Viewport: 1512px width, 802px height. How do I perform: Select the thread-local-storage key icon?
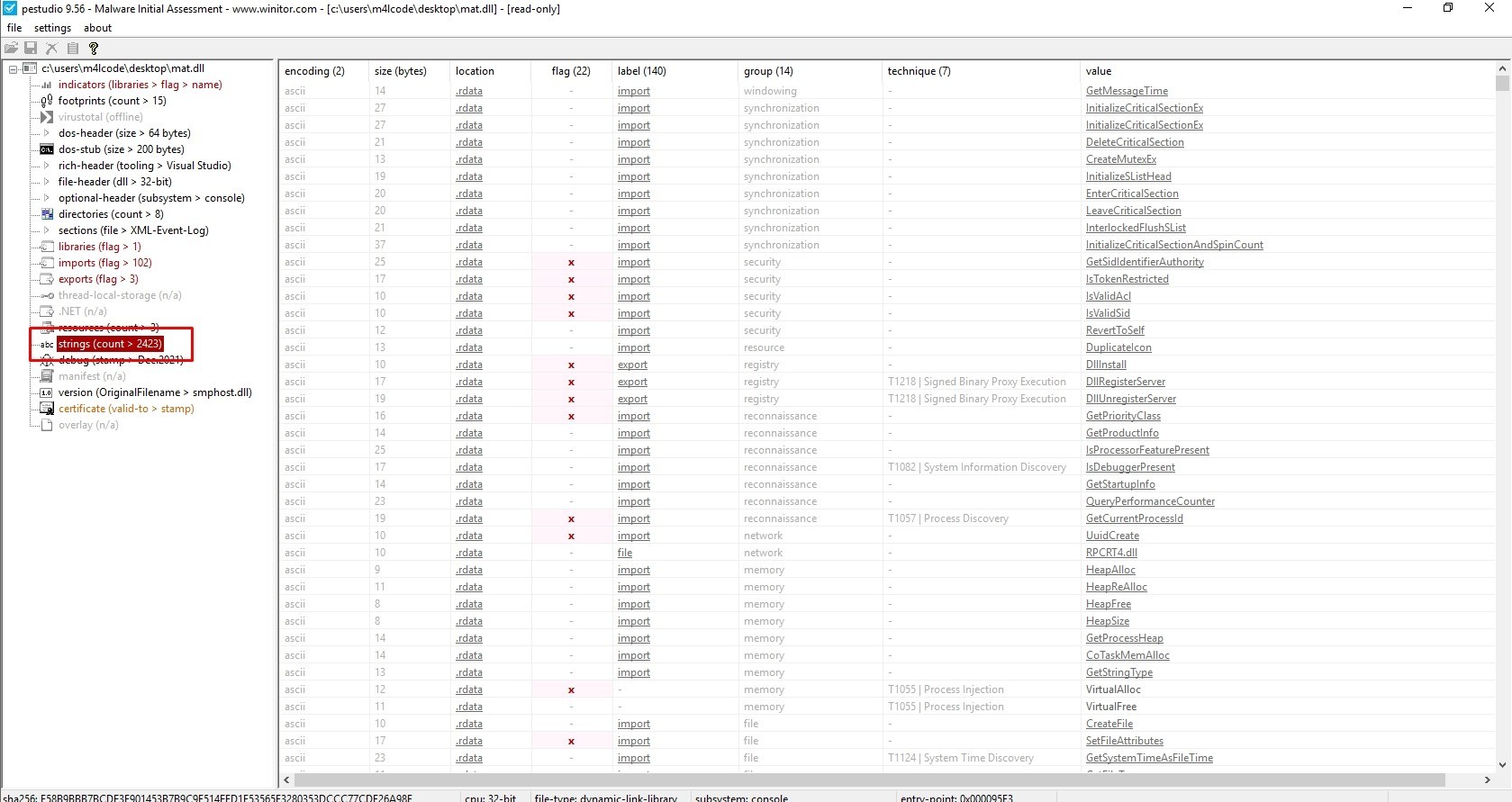coord(47,295)
